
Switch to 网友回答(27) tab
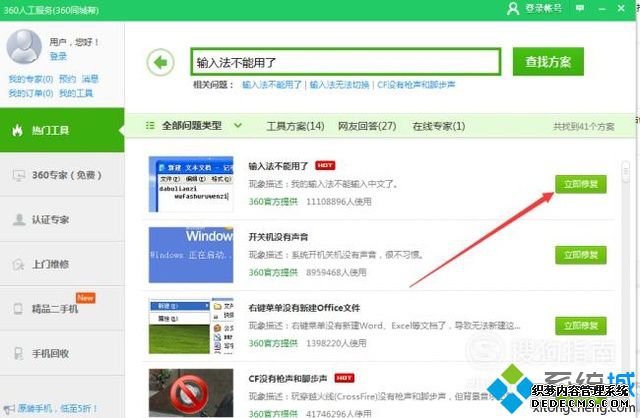pos(367,126)
